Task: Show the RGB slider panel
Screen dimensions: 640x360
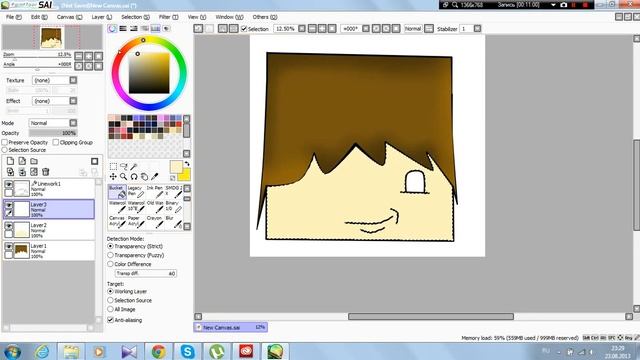Action: 123,29
